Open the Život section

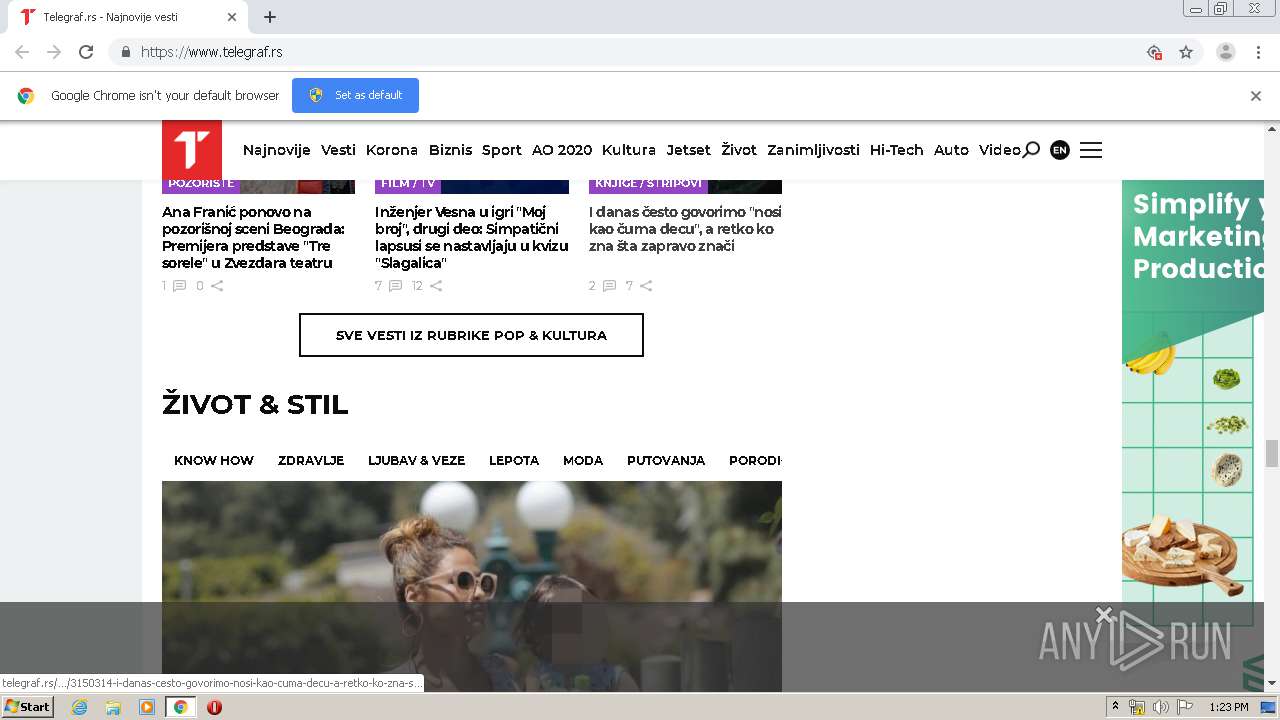tap(739, 150)
